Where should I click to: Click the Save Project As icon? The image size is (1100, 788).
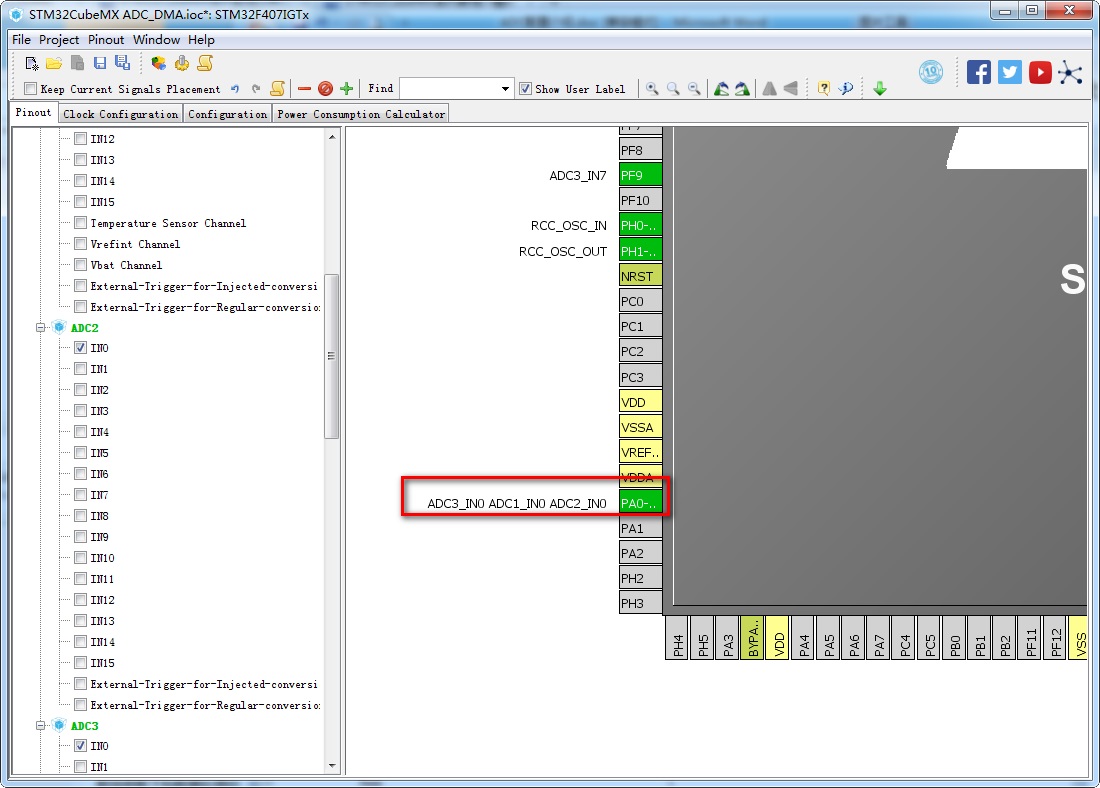(123, 64)
